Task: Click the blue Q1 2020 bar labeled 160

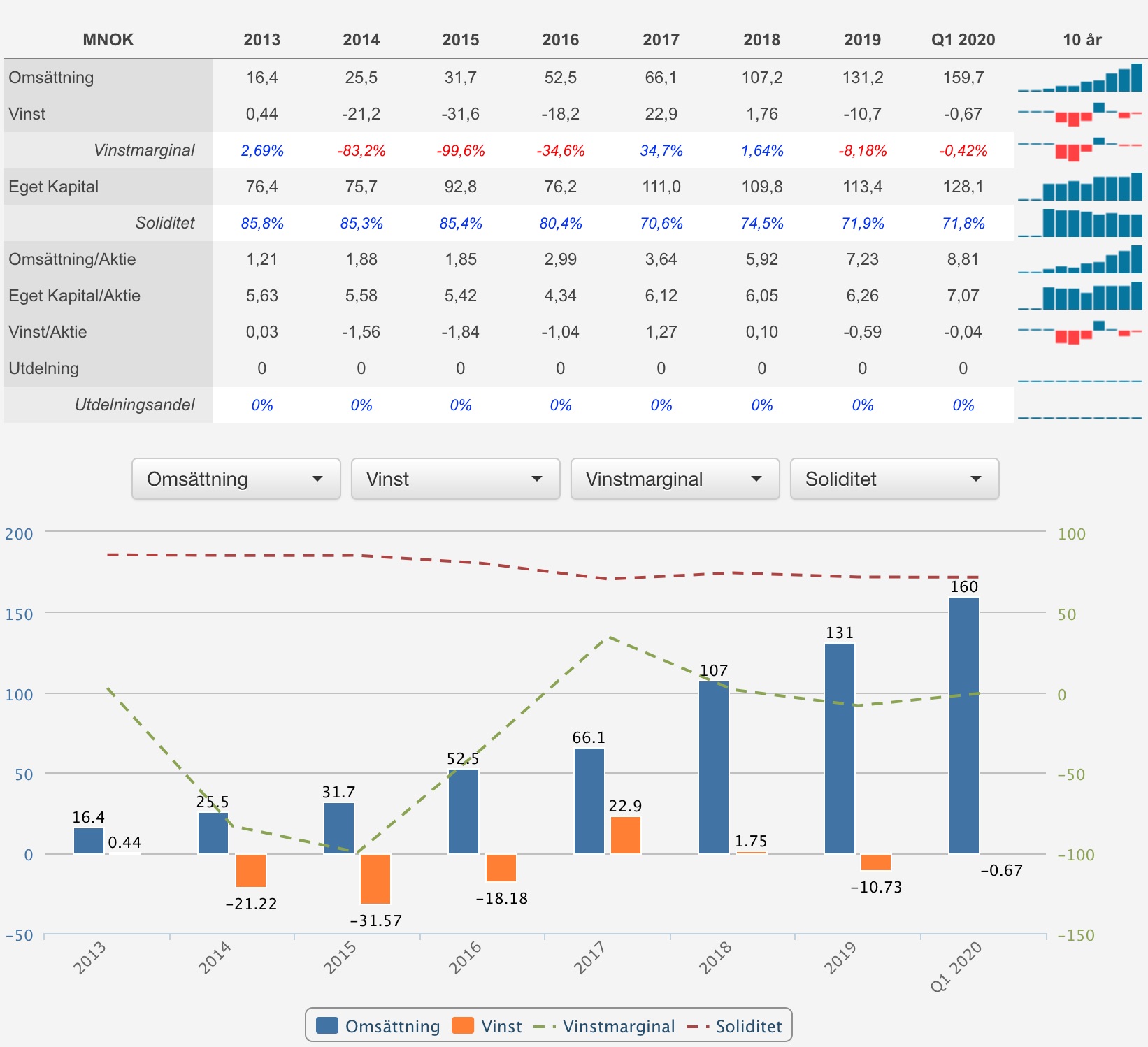Action: pos(964,725)
